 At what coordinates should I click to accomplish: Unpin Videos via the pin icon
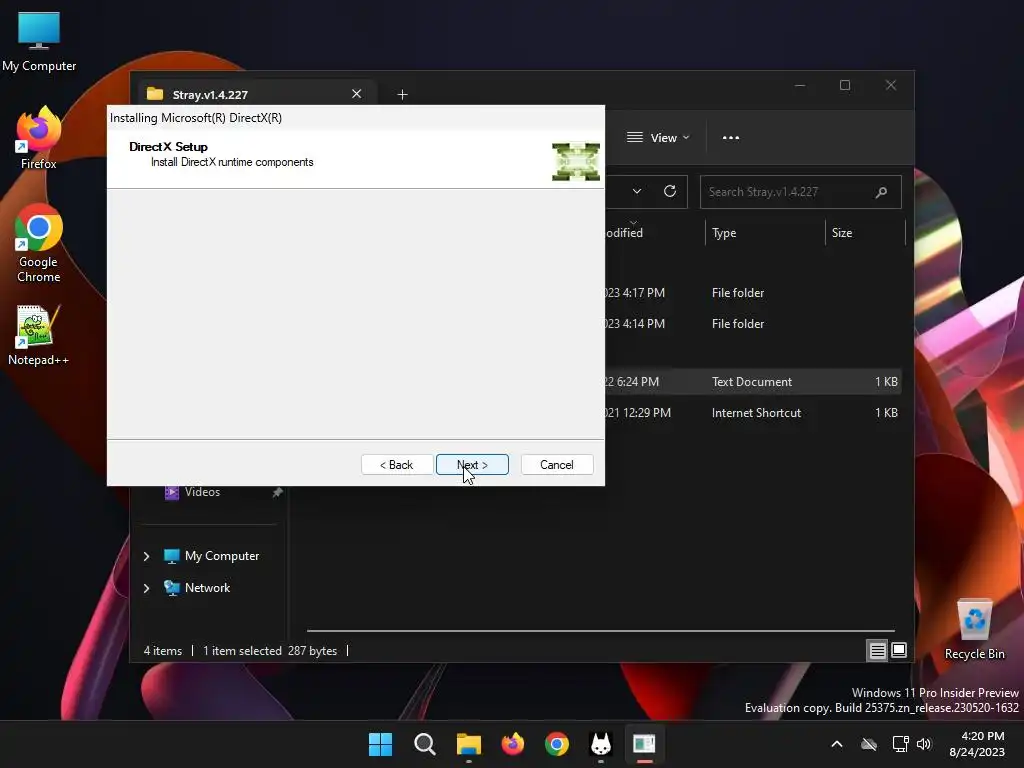pos(278,492)
